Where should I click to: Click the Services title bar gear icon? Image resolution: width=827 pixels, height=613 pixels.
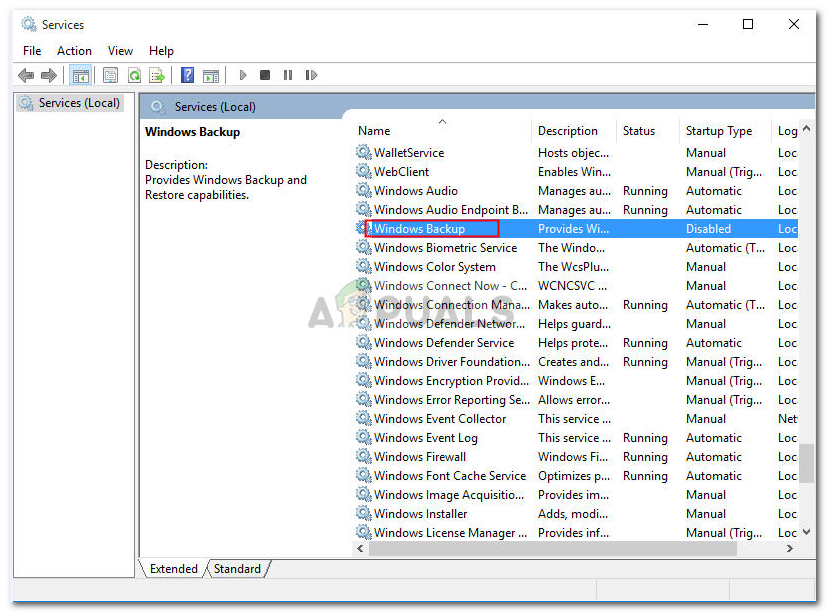(x=28, y=24)
